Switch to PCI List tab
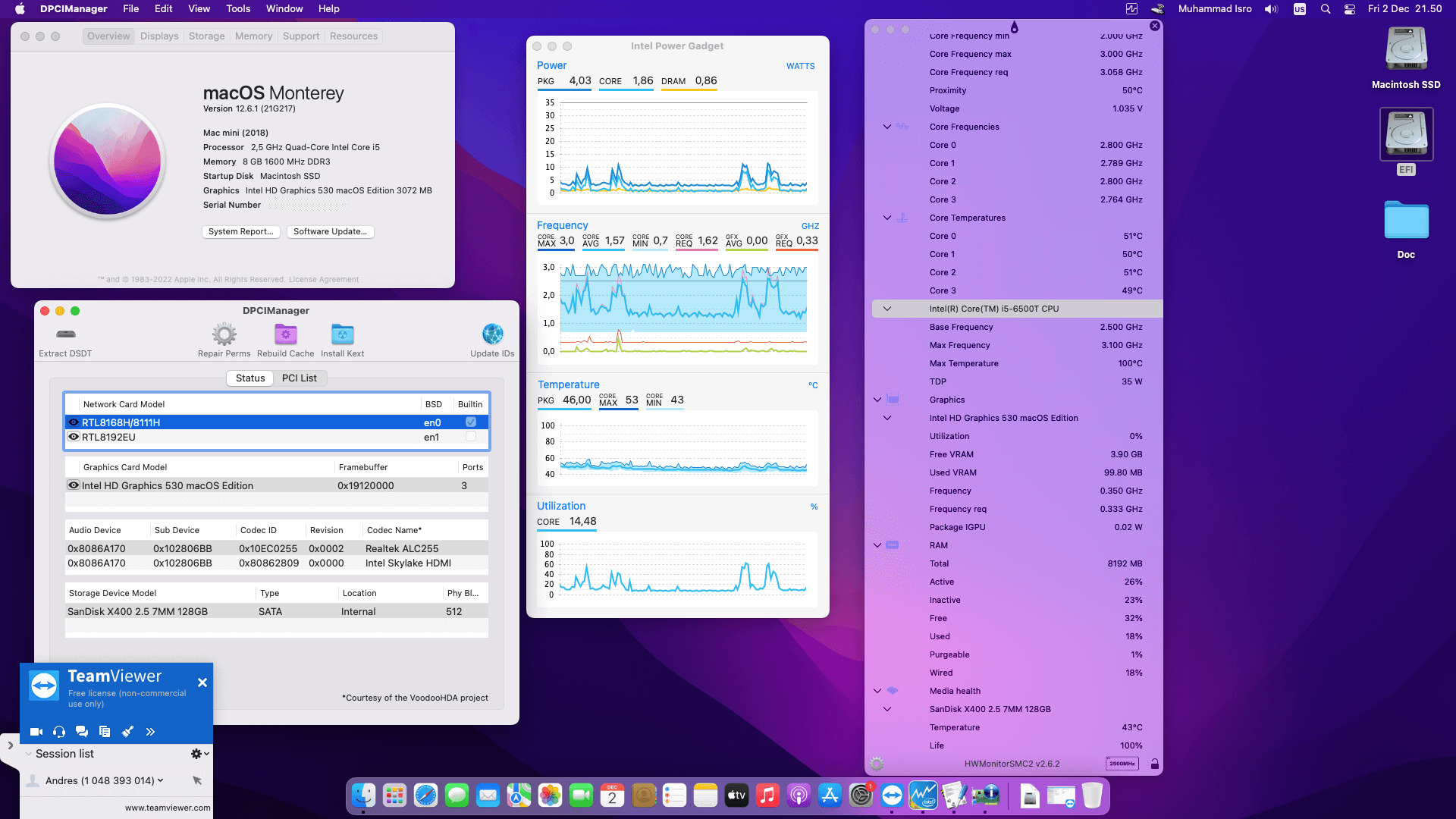 [x=300, y=378]
